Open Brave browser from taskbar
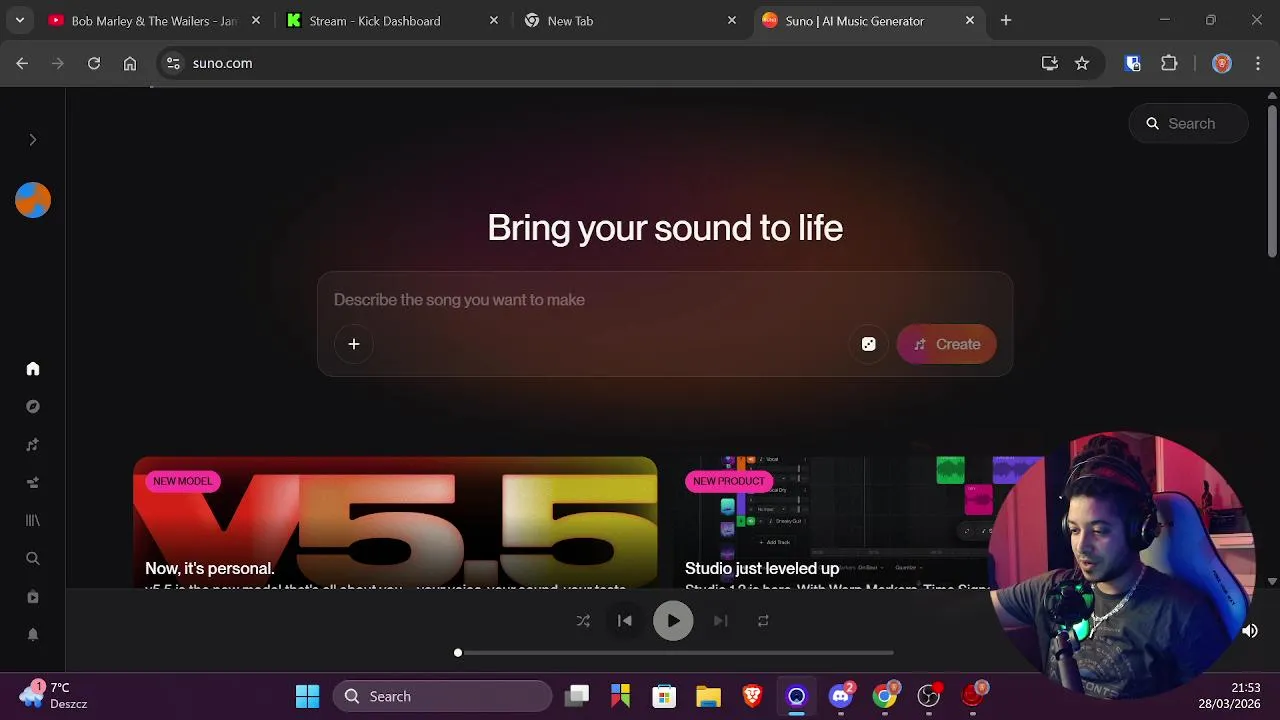 tap(752, 696)
